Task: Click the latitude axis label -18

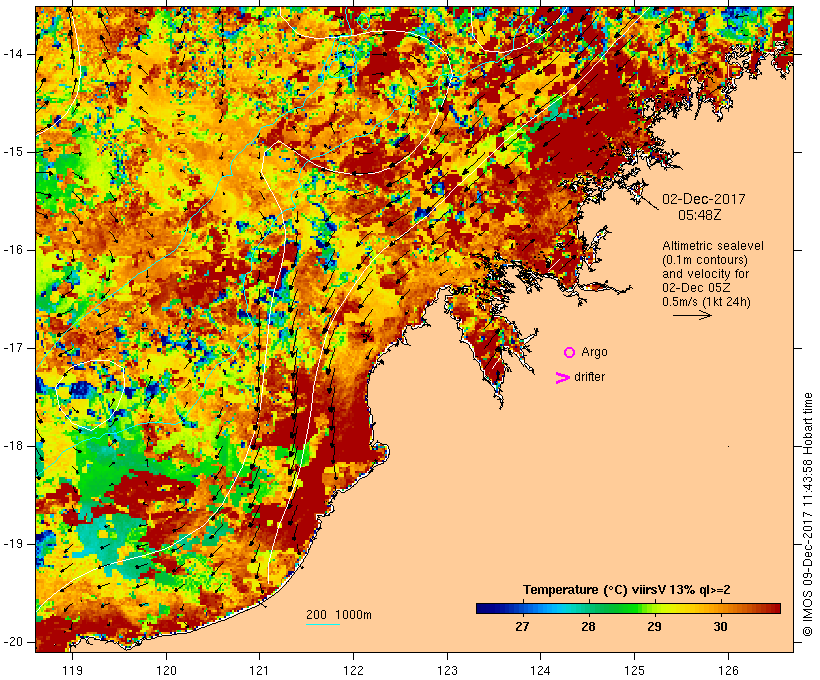Action: click(13, 446)
